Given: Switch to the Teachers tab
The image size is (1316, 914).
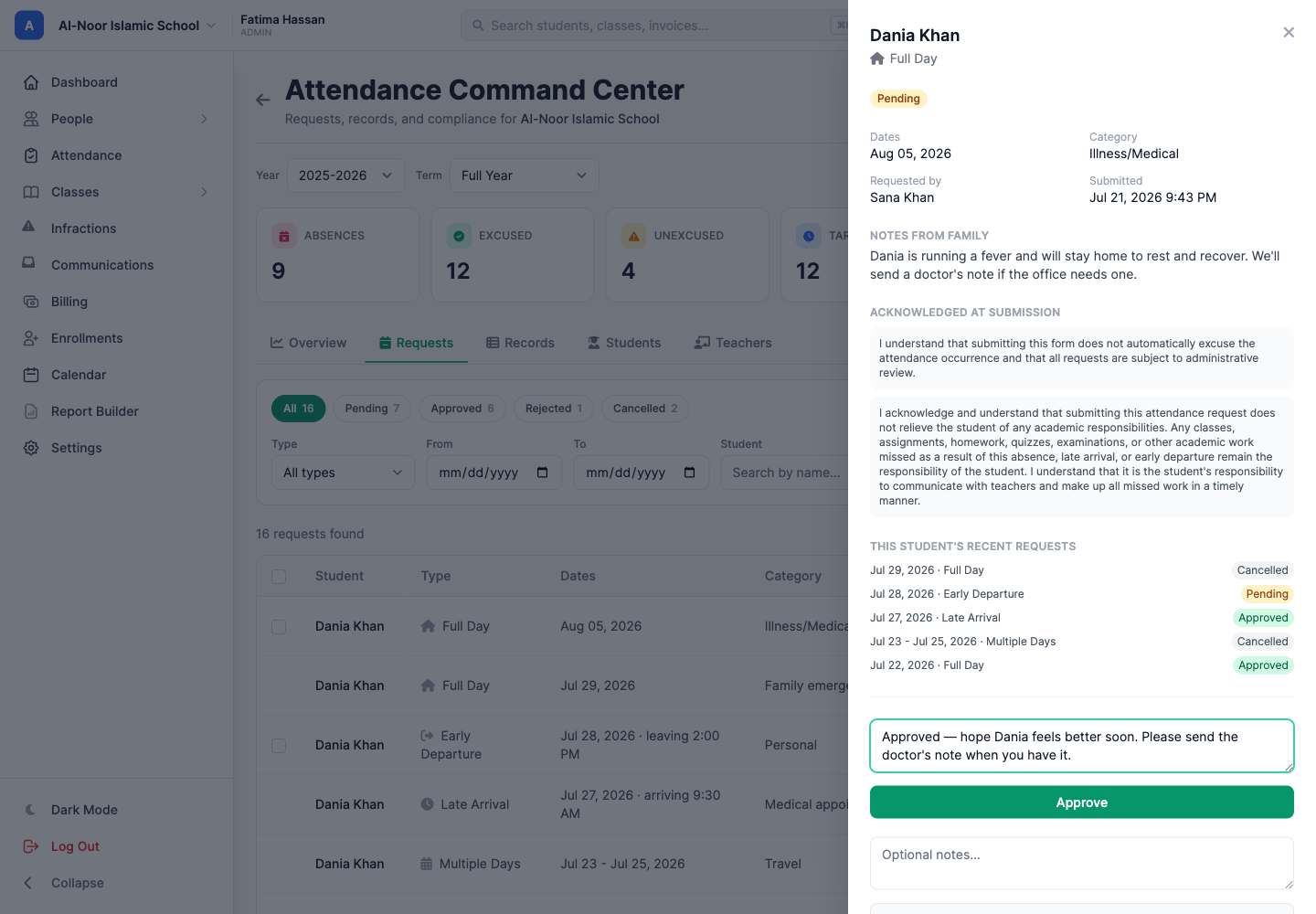Looking at the screenshot, I should click(733, 343).
